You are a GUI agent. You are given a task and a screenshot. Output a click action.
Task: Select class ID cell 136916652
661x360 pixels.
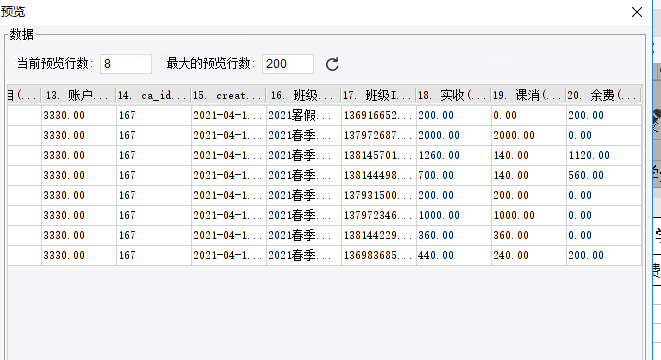pyautogui.click(x=379, y=116)
